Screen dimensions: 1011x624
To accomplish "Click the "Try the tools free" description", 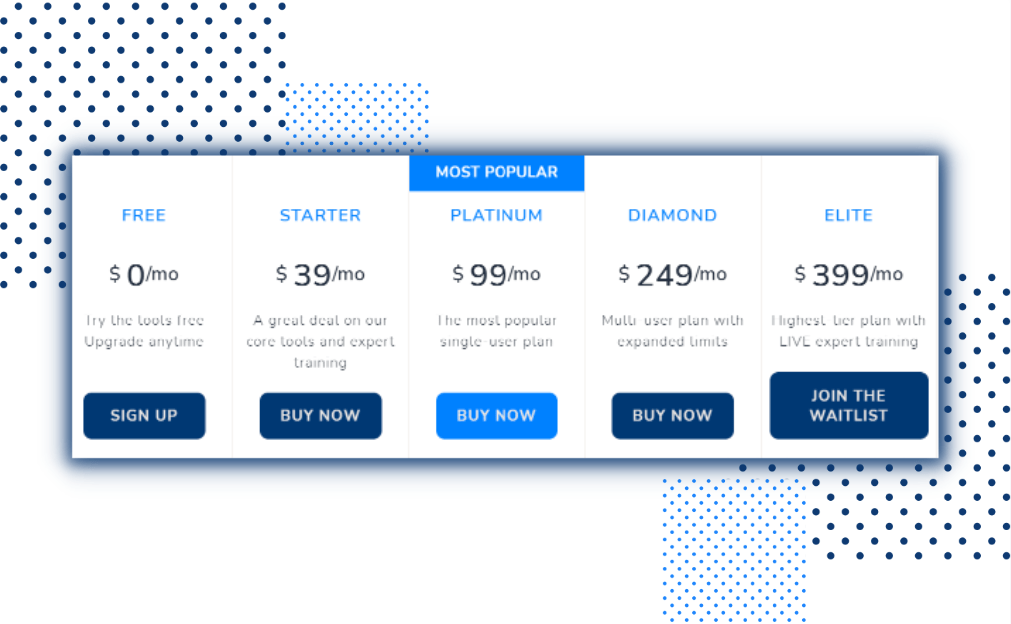I will pos(144,331).
